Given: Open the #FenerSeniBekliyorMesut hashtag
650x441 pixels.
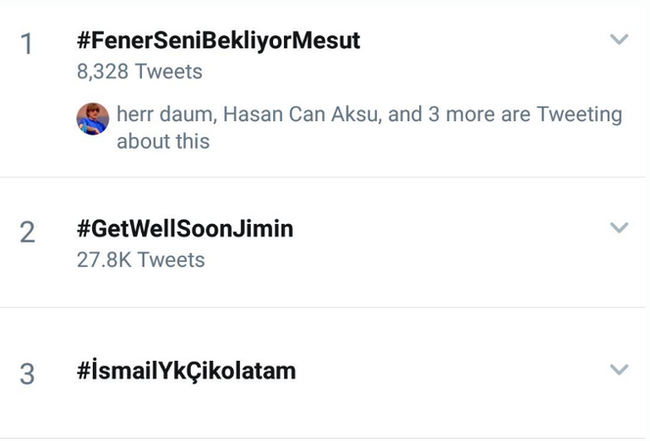Looking at the screenshot, I should point(218,41).
